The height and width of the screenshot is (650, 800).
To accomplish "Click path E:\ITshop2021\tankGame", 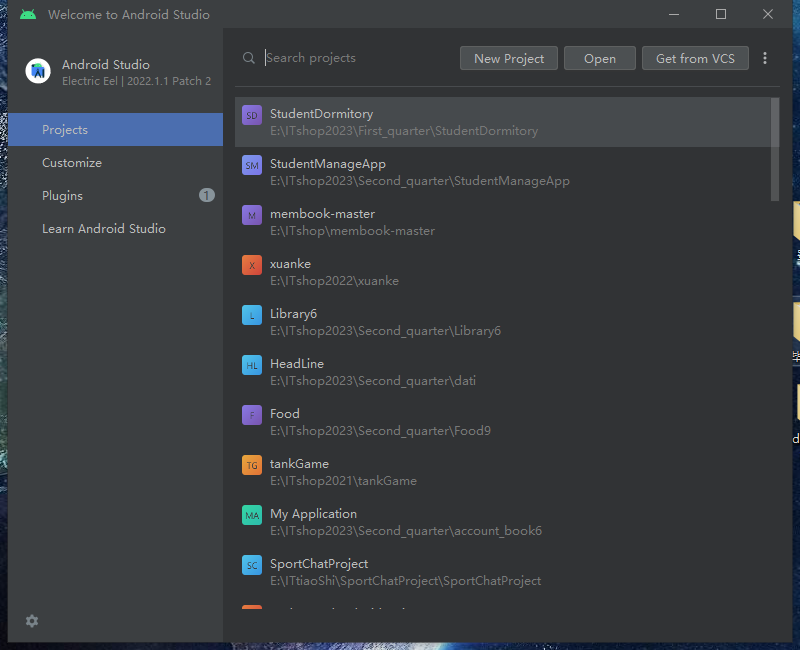I will pos(343,481).
